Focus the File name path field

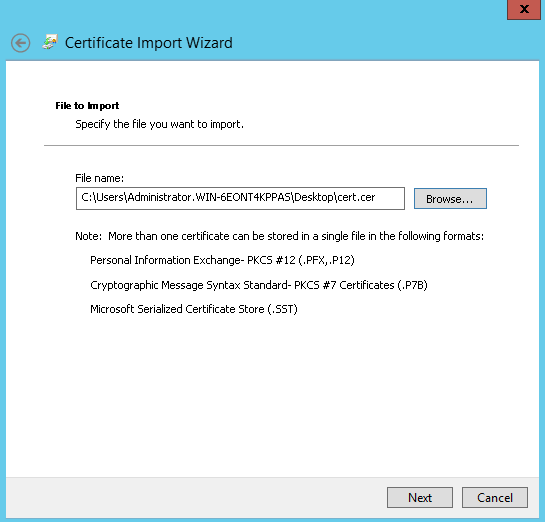click(x=240, y=198)
